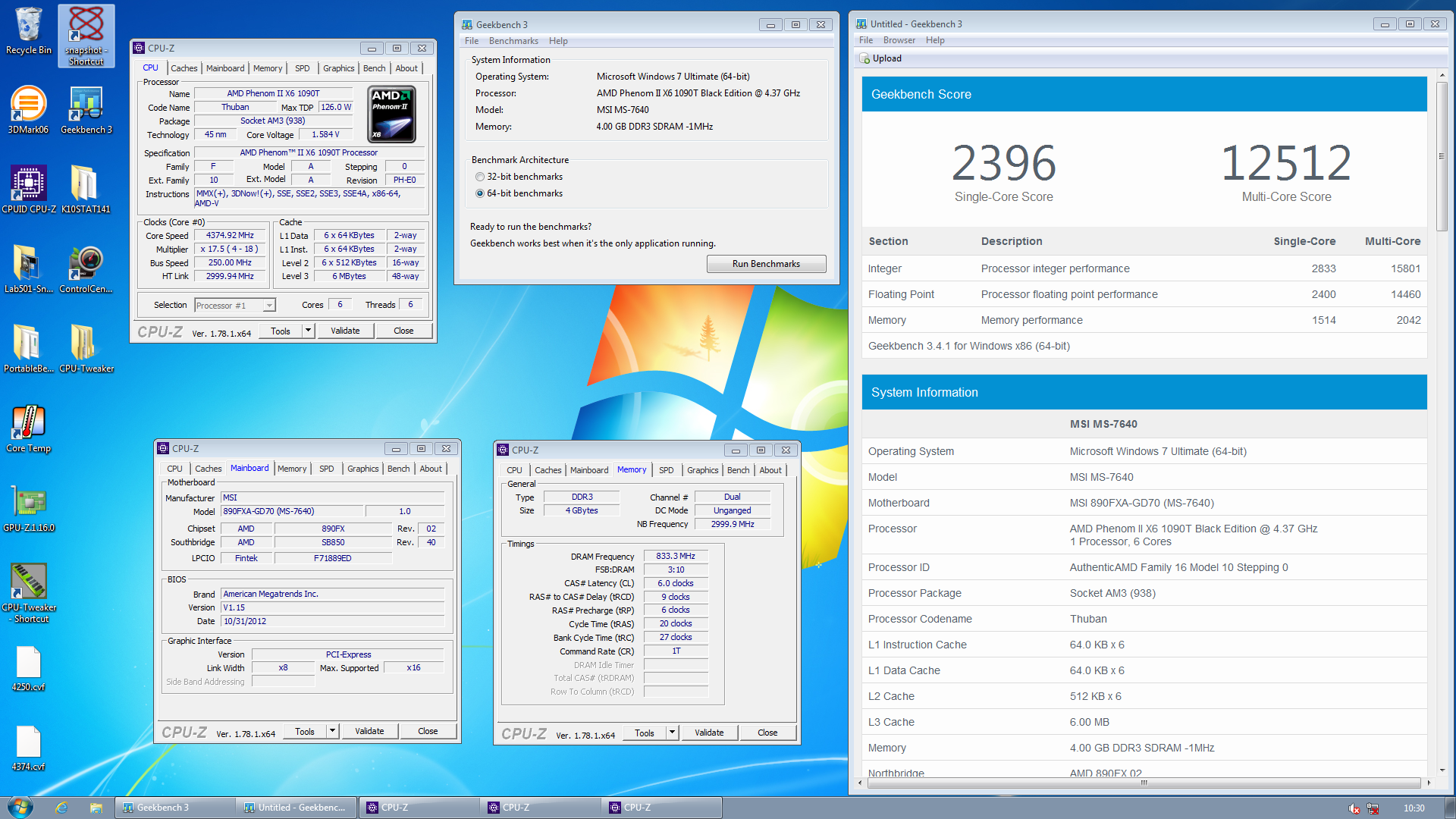Open Benchmarks menu in Geekbench 3

[513, 41]
